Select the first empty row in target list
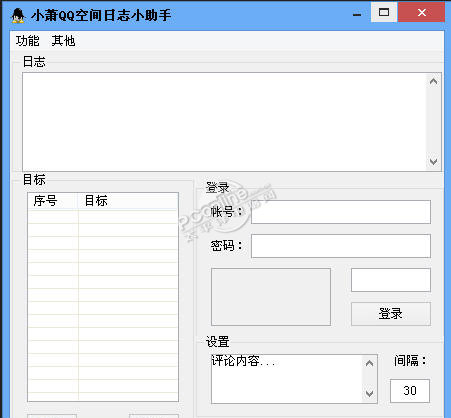This screenshot has width=451, height=418. pyautogui.click(x=103, y=217)
